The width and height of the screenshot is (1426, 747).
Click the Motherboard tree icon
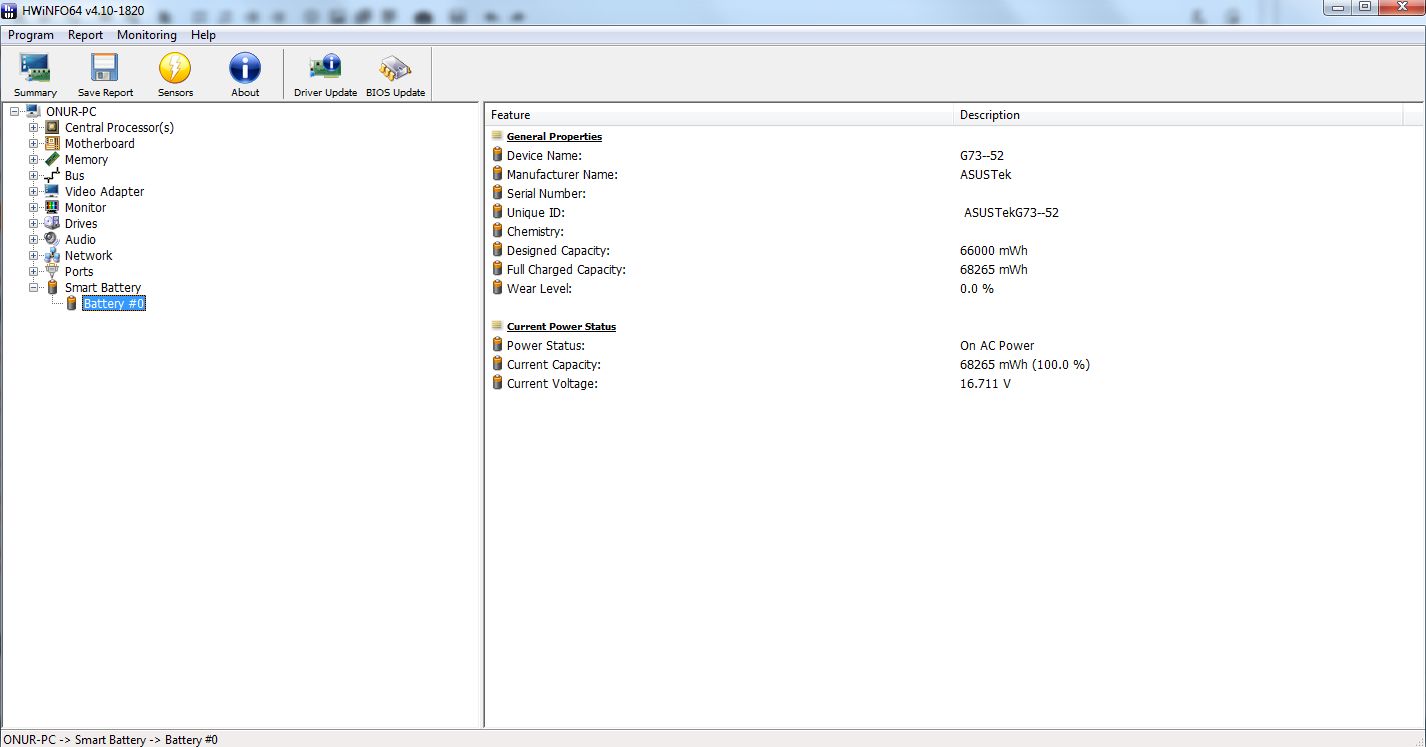(52, 143)
